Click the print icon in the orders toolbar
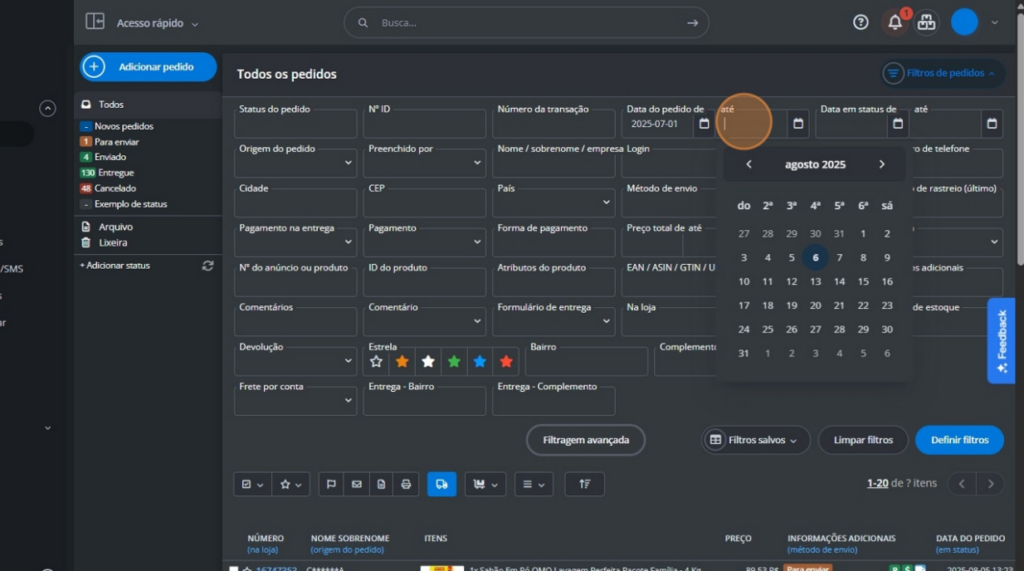The width and height of the screenshot is (1024, 571). pyautogui.click(x=406, y=484)
